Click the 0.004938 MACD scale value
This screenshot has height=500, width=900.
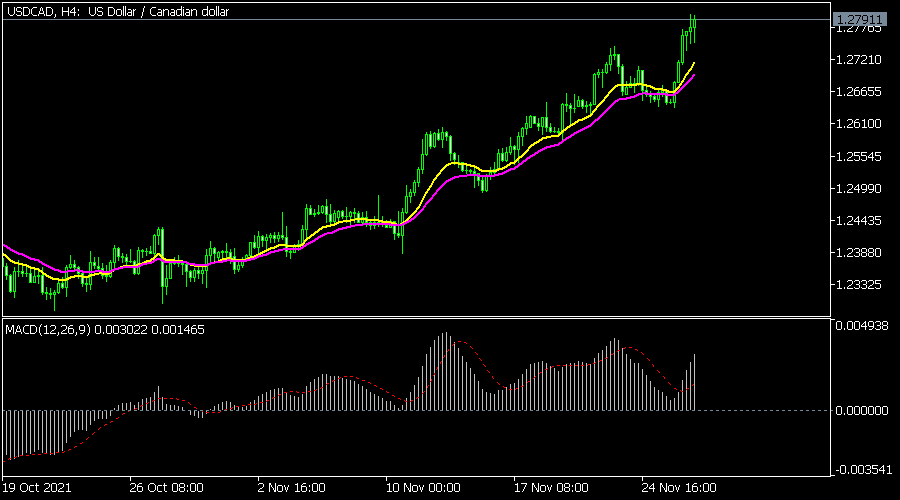[x=862, y=326]
